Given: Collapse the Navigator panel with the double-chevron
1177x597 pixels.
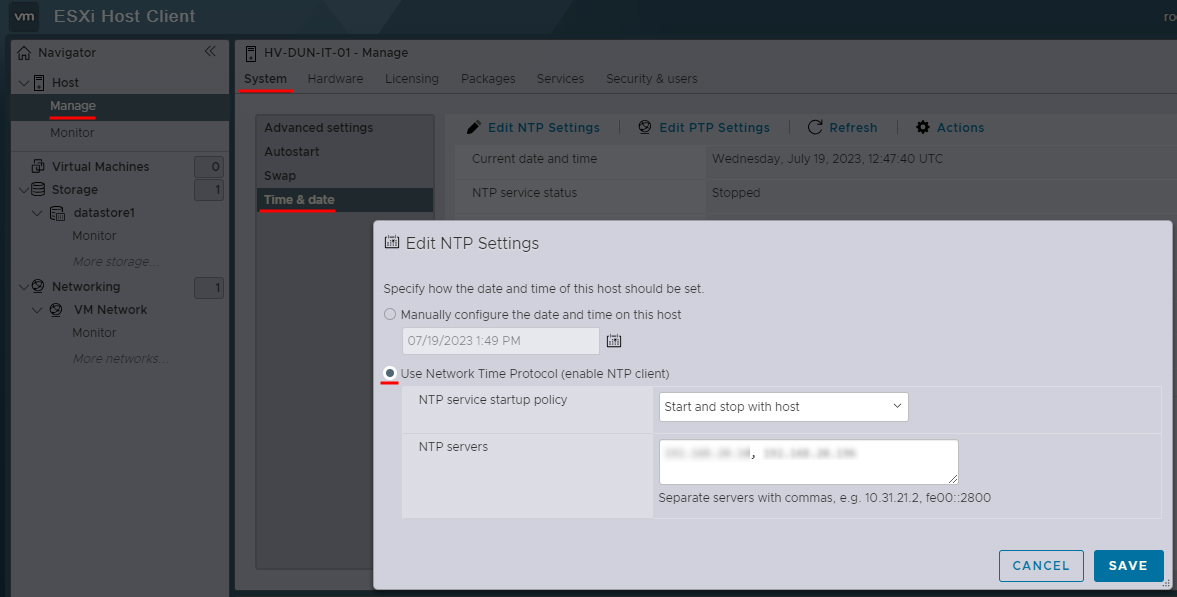Looking at the screenshot, I should click(x=210, y=51).
